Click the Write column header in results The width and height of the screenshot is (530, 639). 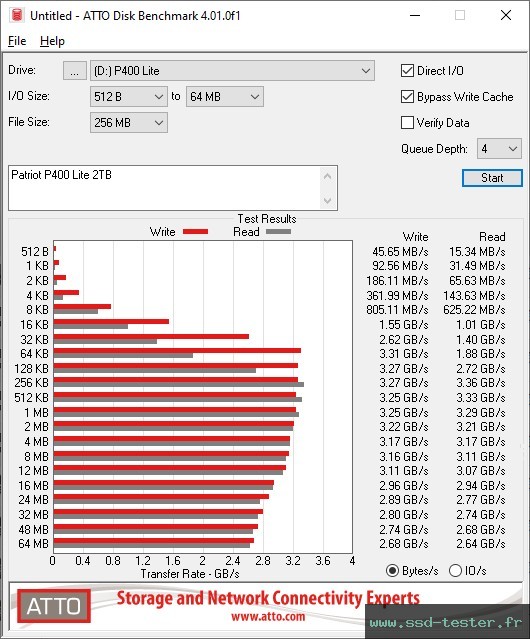[416, 237]
